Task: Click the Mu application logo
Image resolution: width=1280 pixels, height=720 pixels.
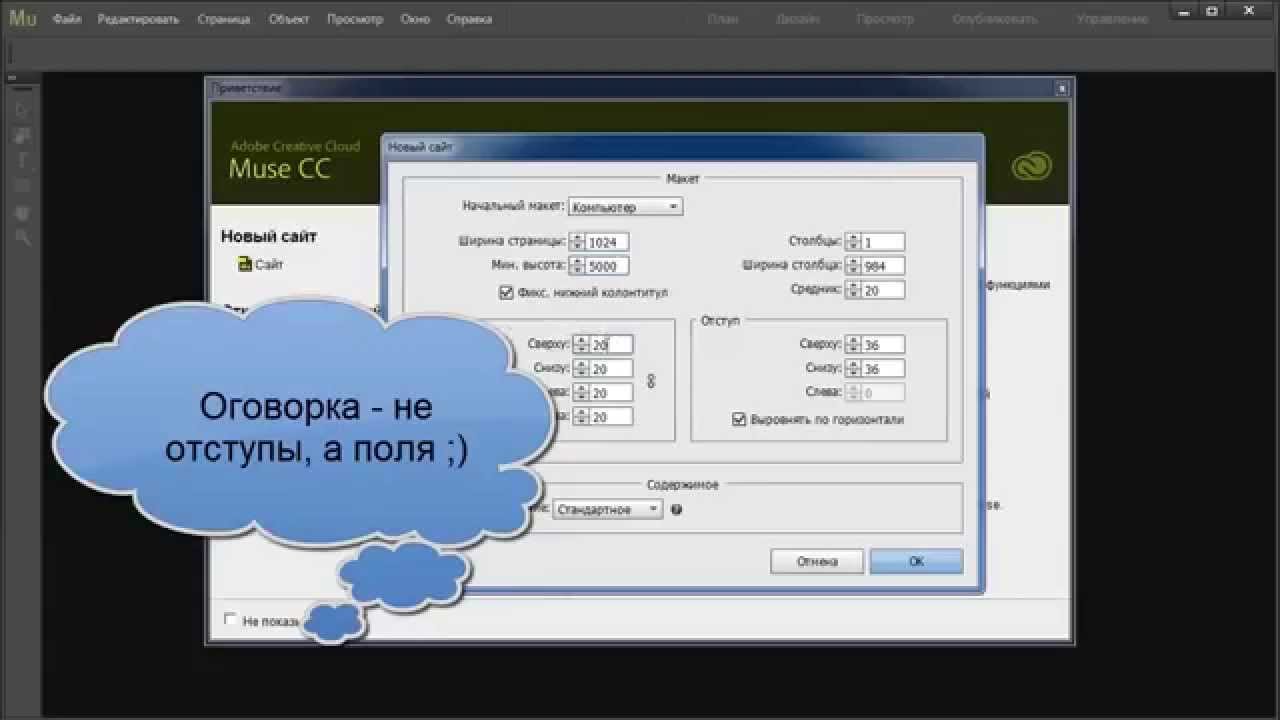Action: 22,18
